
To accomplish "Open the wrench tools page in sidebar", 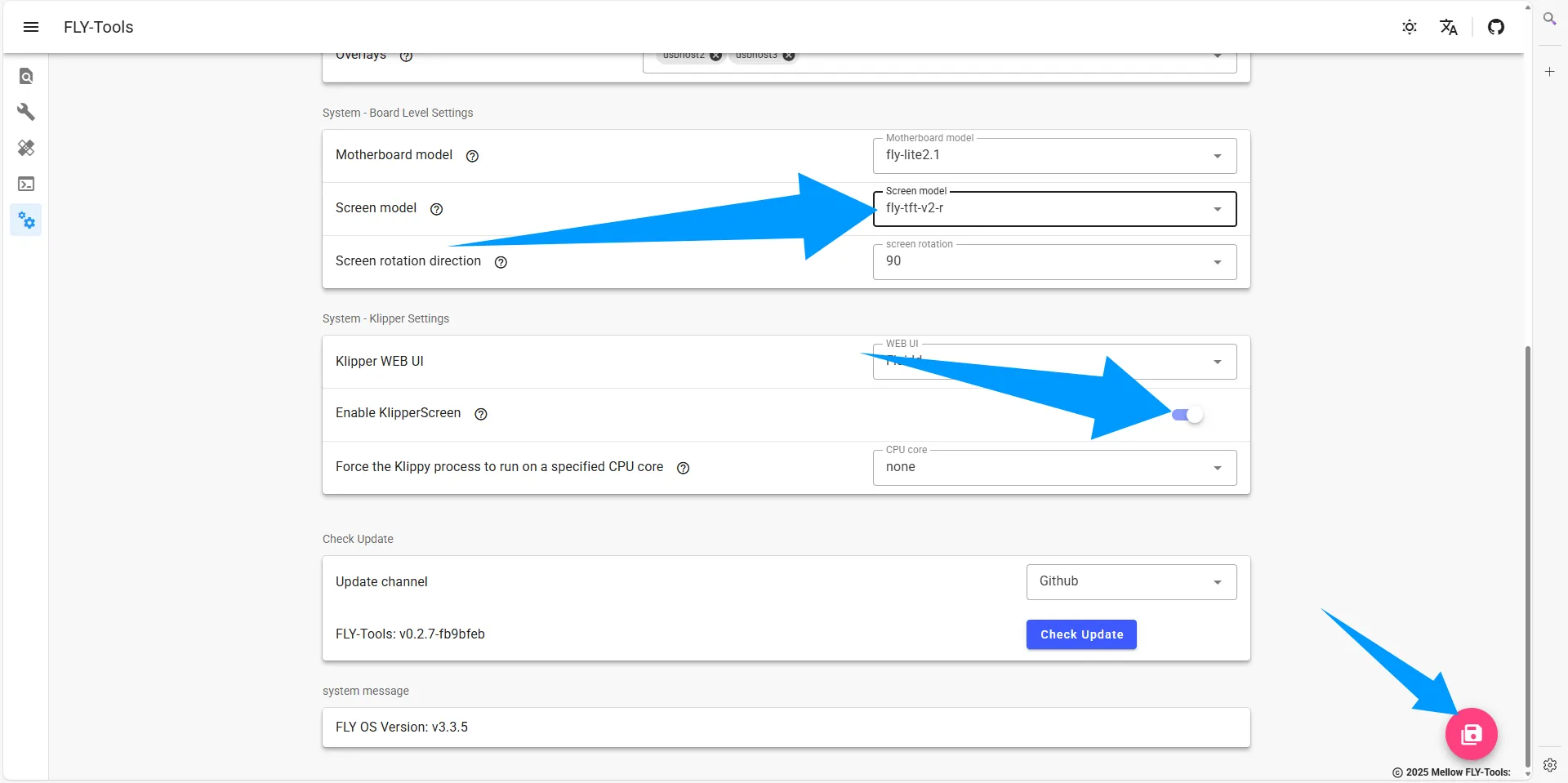I will (26, 112).
